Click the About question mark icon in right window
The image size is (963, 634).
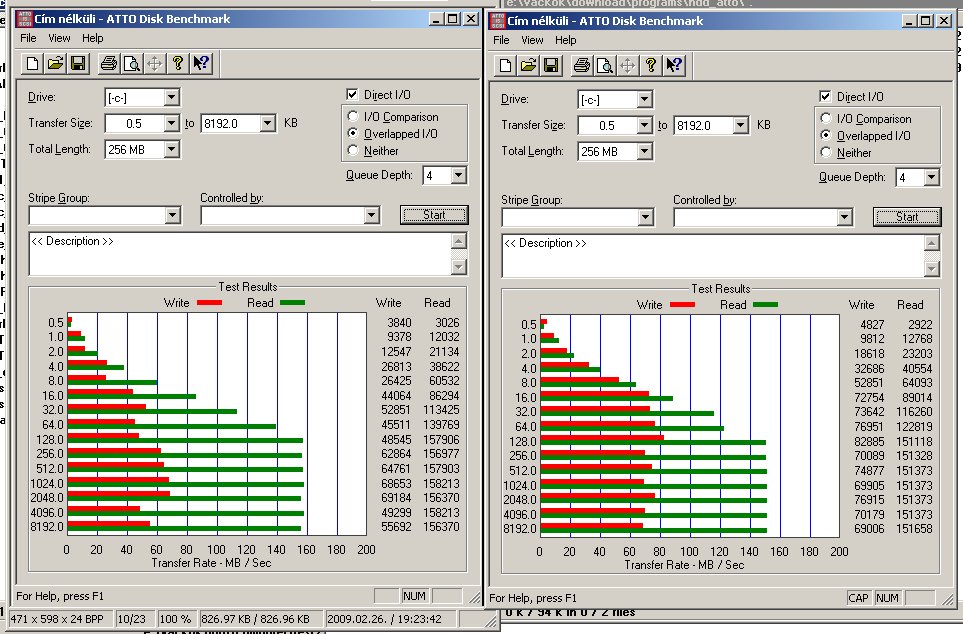click(x=650, y=65)
